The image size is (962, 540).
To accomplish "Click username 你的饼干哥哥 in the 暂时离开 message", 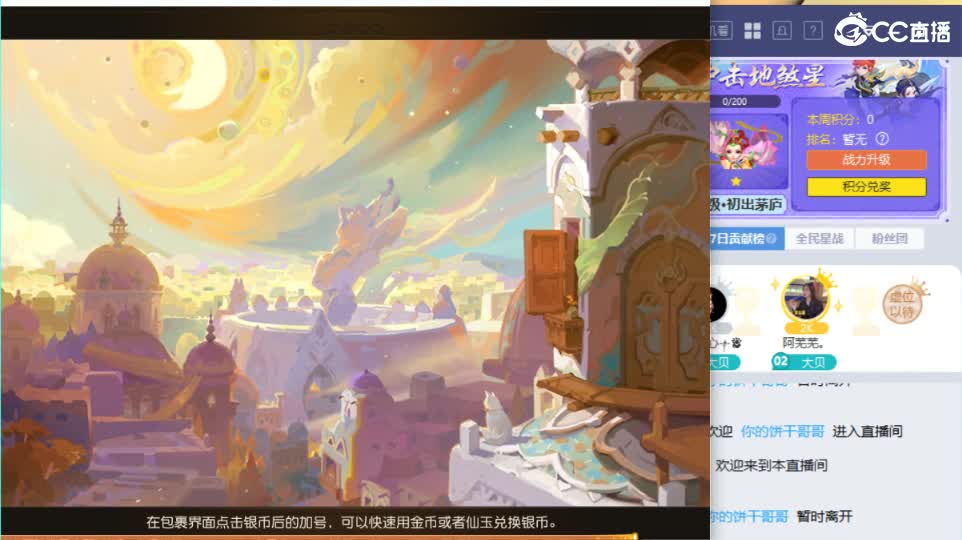I will [750, 517].
